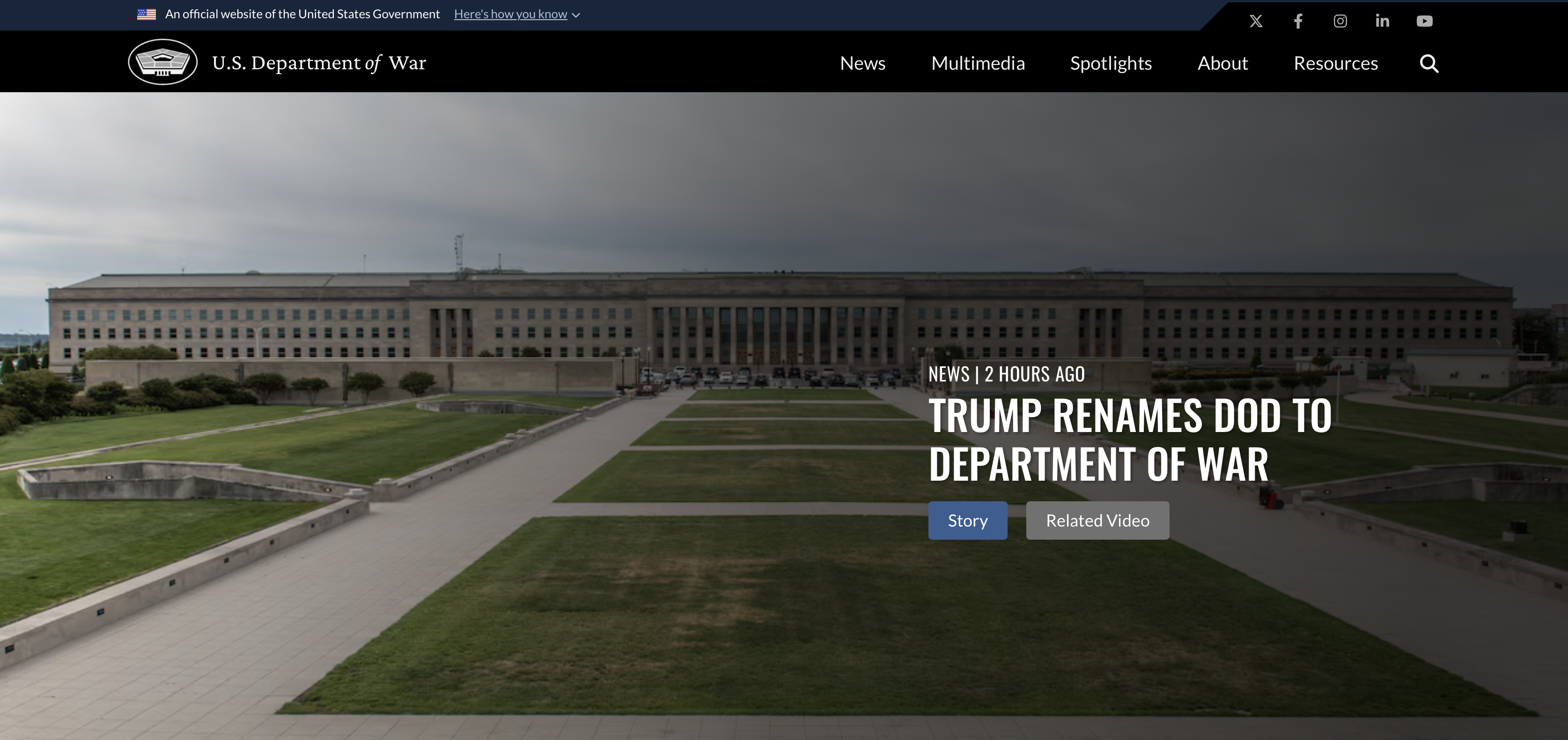
Task: Open the LinkedIn social icon
Action: (x=1382, y=22)
